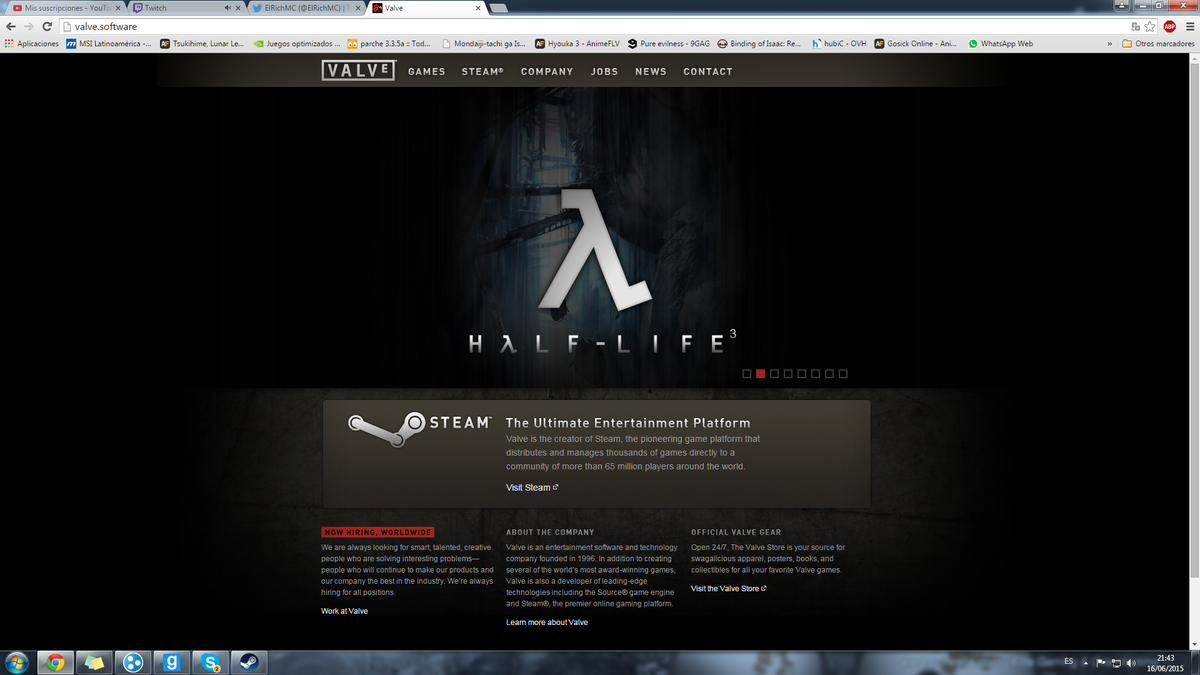
Task: Switch to the ElRichMC Twitter tab
Action: (305, 8)
